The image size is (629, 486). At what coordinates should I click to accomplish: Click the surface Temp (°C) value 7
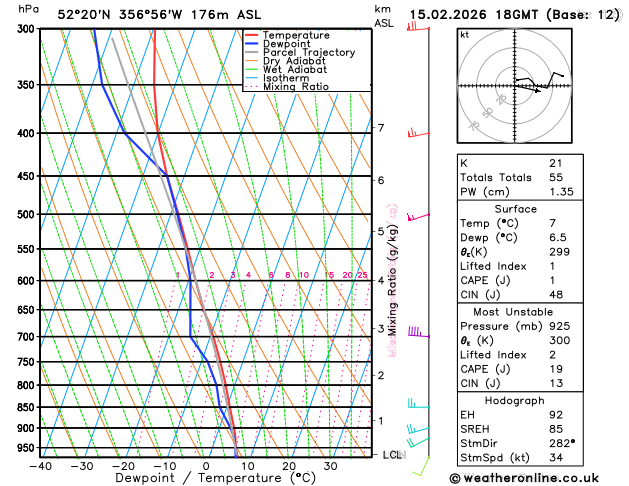click(x=553, y=223)
